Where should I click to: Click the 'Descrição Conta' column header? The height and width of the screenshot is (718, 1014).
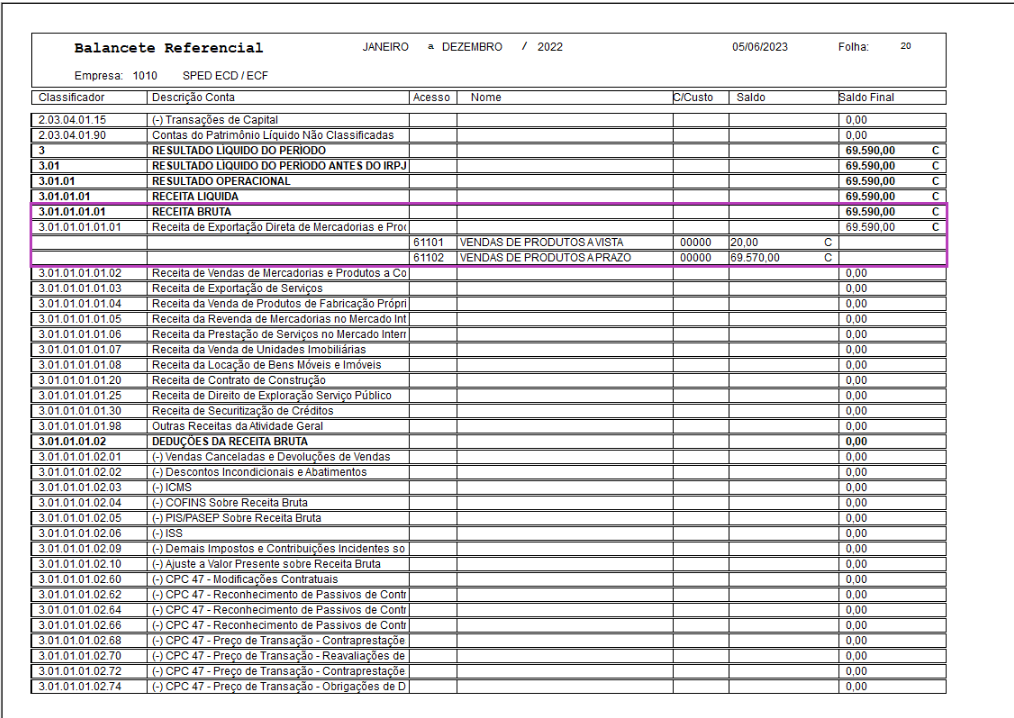point(193,98)
